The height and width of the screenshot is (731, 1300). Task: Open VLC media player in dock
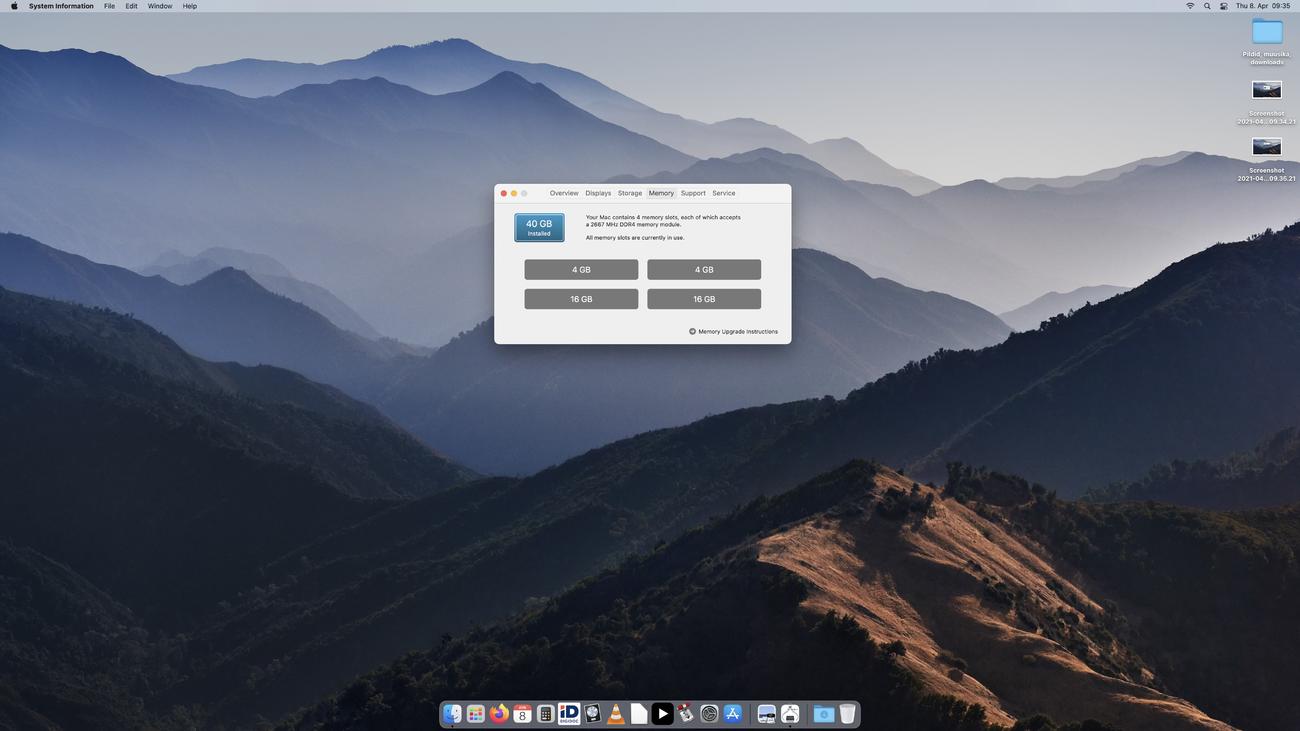tap(616, 714)
